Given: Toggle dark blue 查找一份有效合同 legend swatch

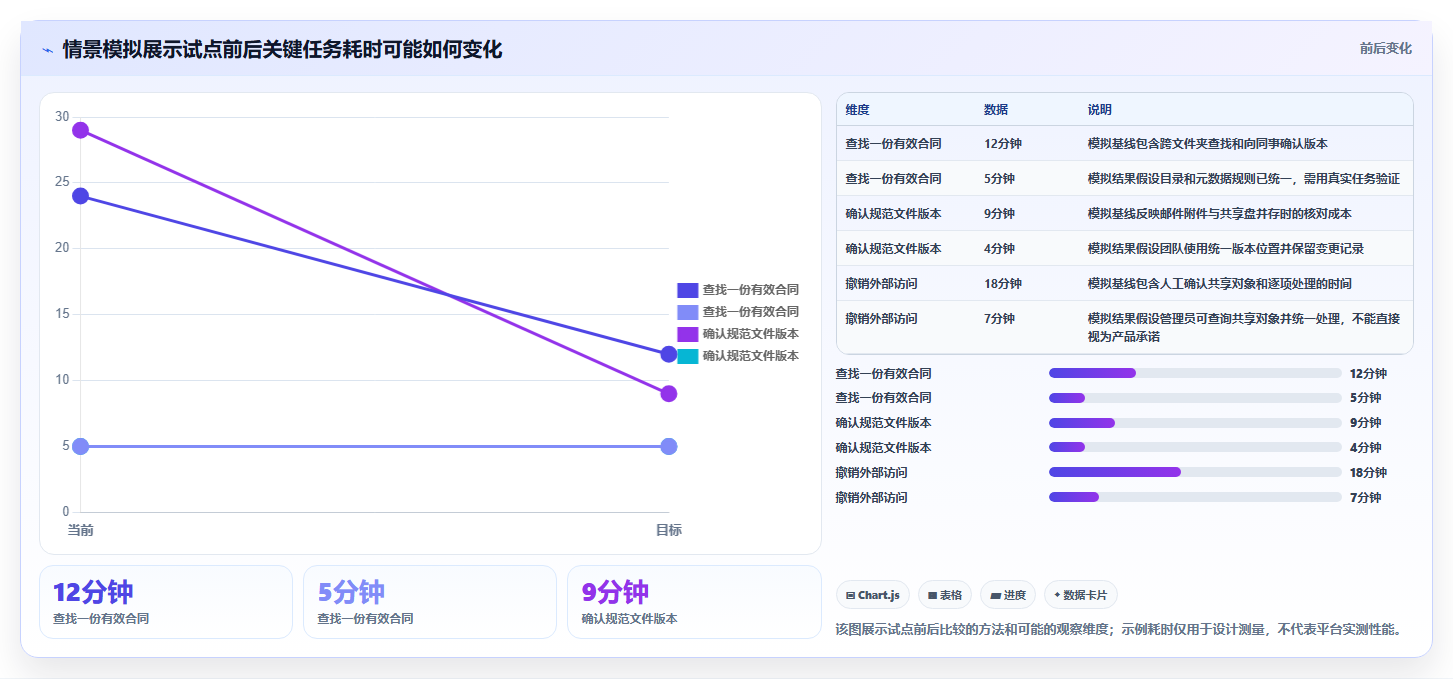Looking at the screenshot, I should 687,290.
